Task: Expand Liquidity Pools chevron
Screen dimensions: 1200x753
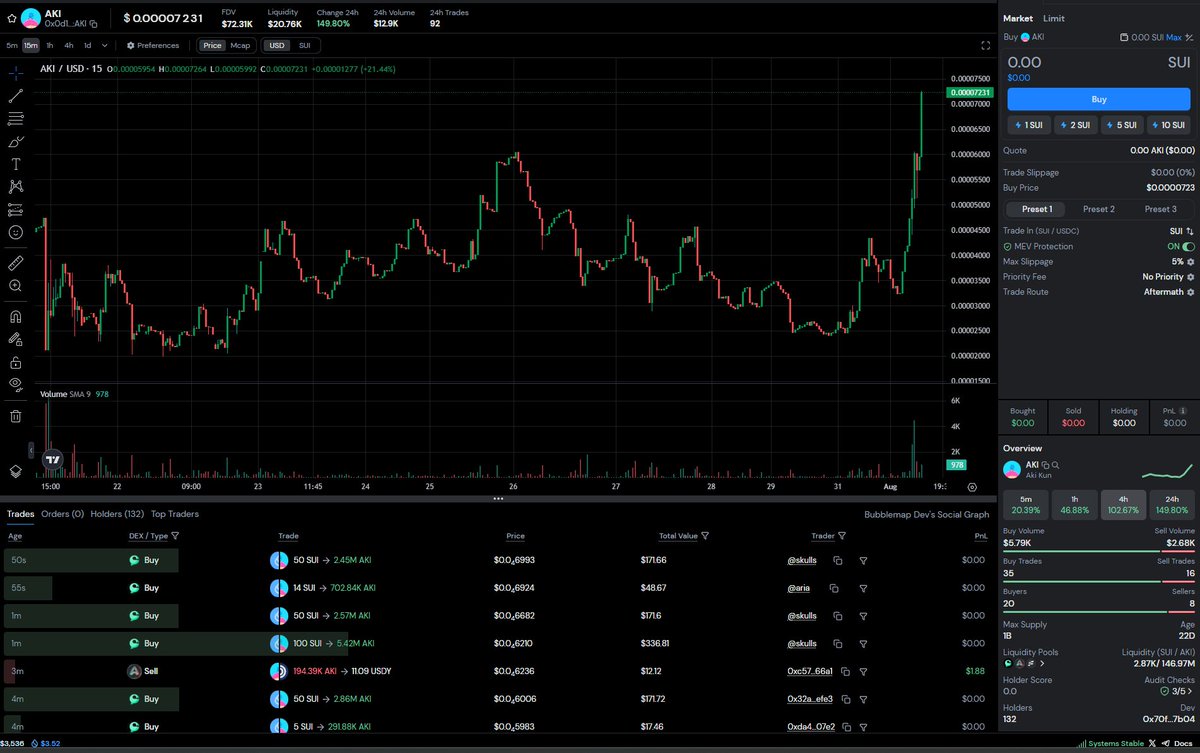Action: (x=1042, y=663)
